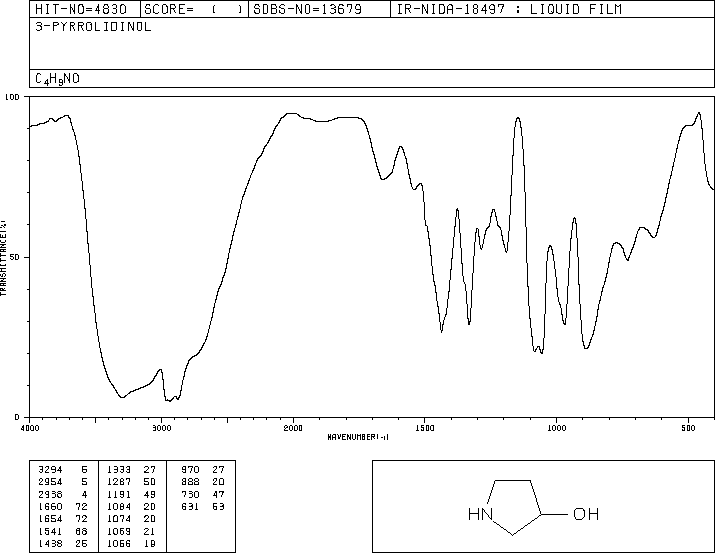Click the 500 wavenumber axis label
715x553 pixels.
(688, 428)
